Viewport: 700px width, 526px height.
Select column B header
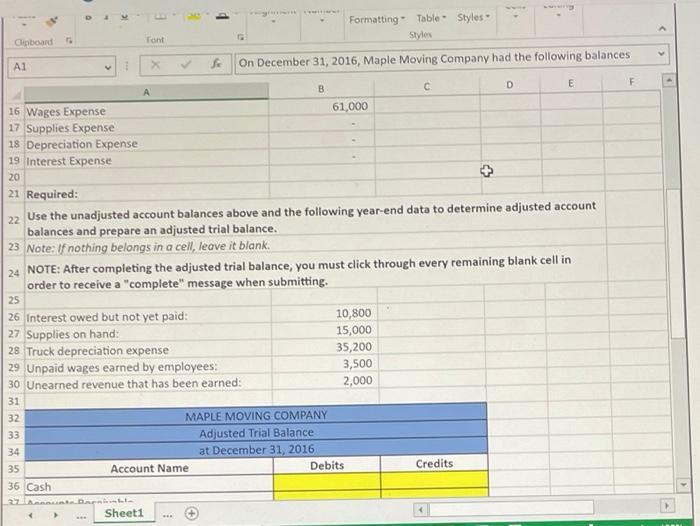click(321, 89)
